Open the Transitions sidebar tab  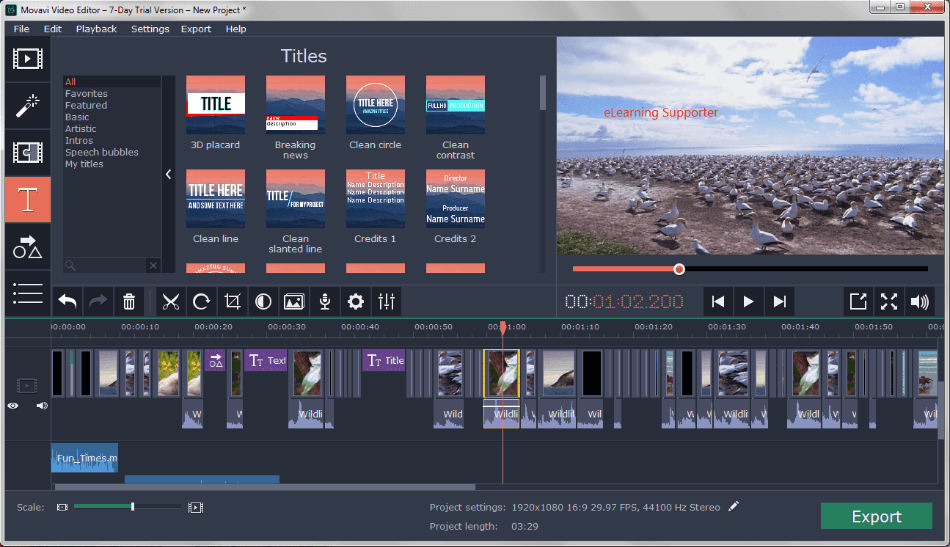(27, 153)
